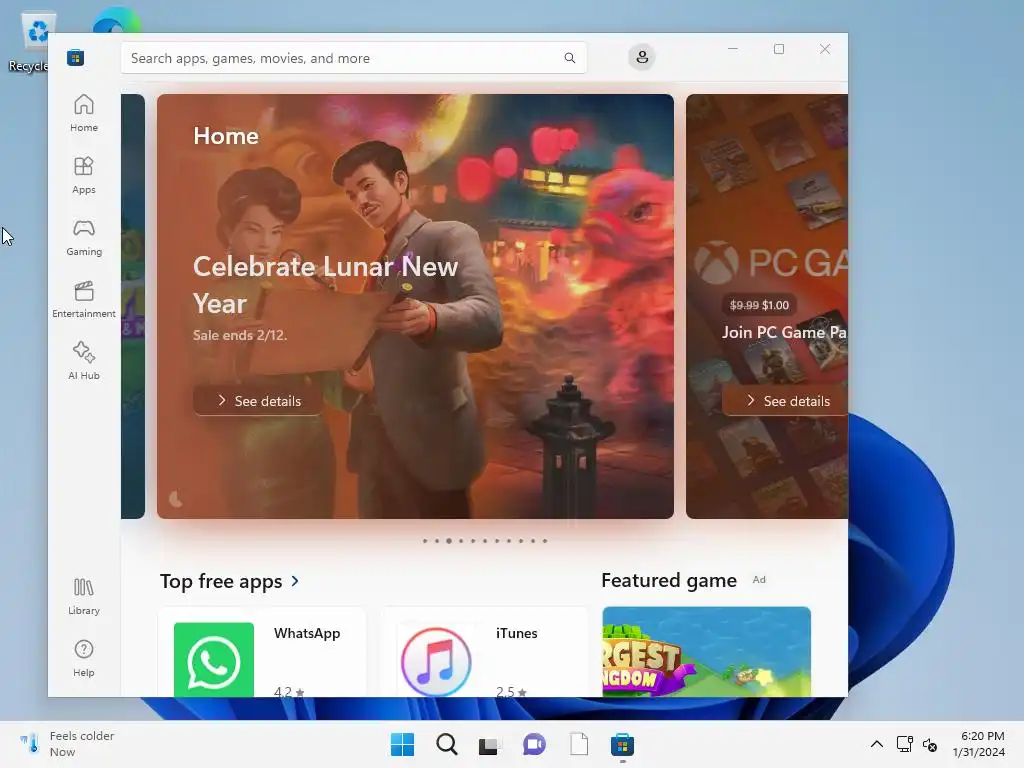Click the previous carousel card on left
Viewport: 1024px width, 768px height.
coord(133,306)
